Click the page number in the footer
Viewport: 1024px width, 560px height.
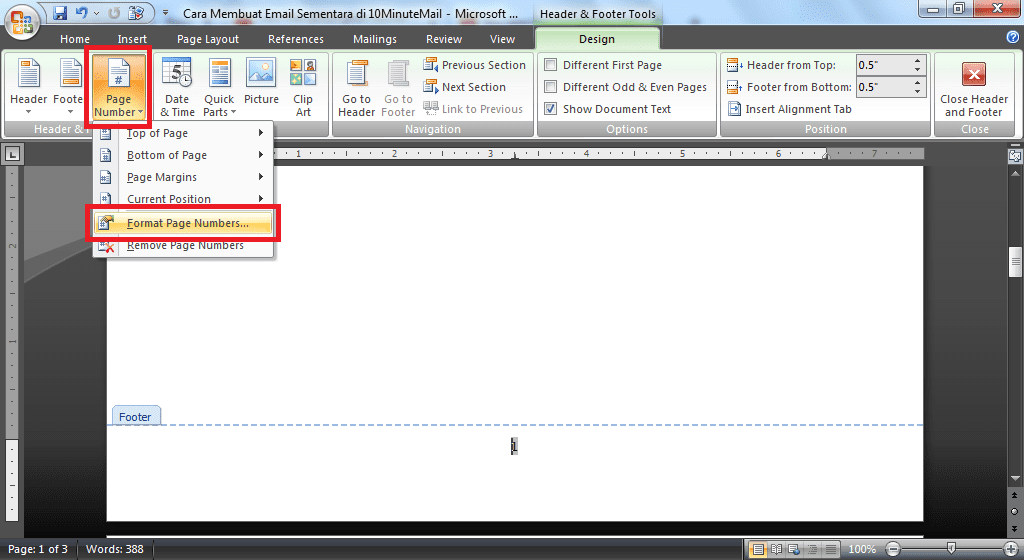pos(514,446)
